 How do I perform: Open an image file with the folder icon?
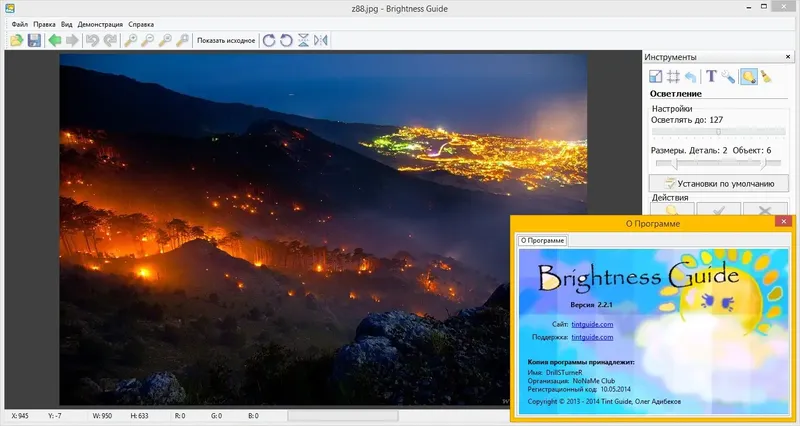pyautogui.click(x=16, y=40)
